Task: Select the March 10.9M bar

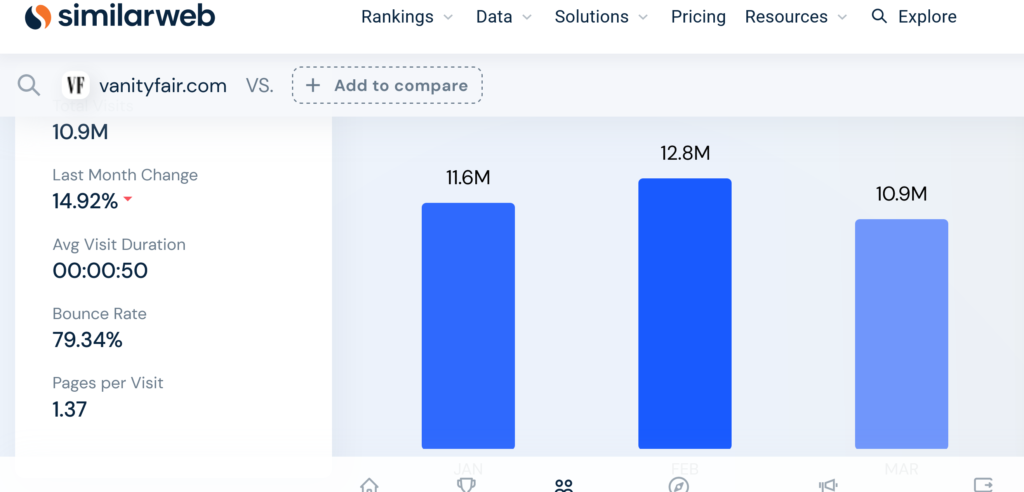Action: click(x=901, y=333)
